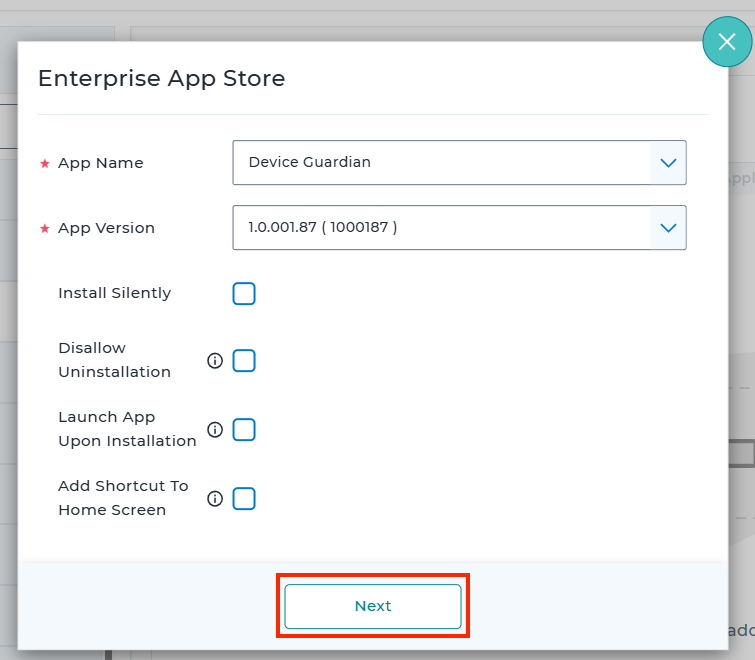Click info icon beside Launch App Upon Installation
Screen dimensions: 755x660
(215, 430)
